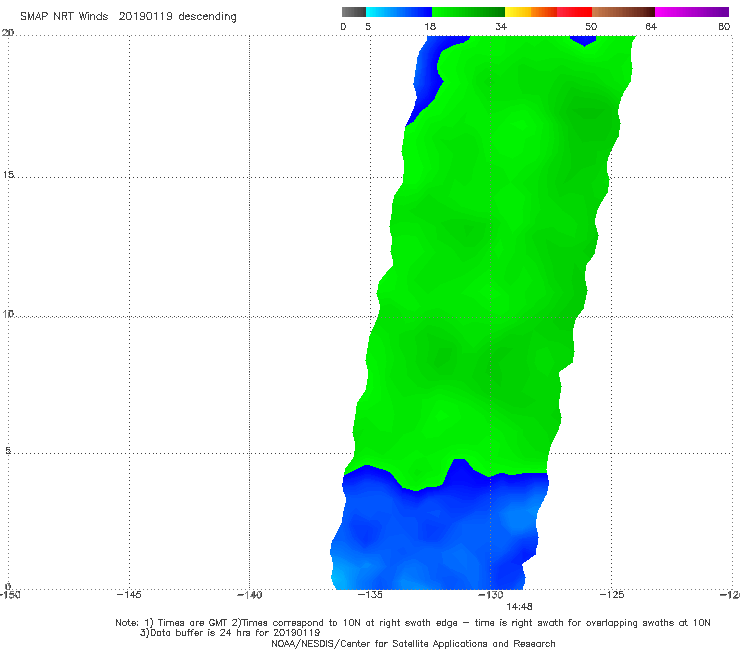
Task: Click the latitude axis label 10
Action: coord(8,313)
